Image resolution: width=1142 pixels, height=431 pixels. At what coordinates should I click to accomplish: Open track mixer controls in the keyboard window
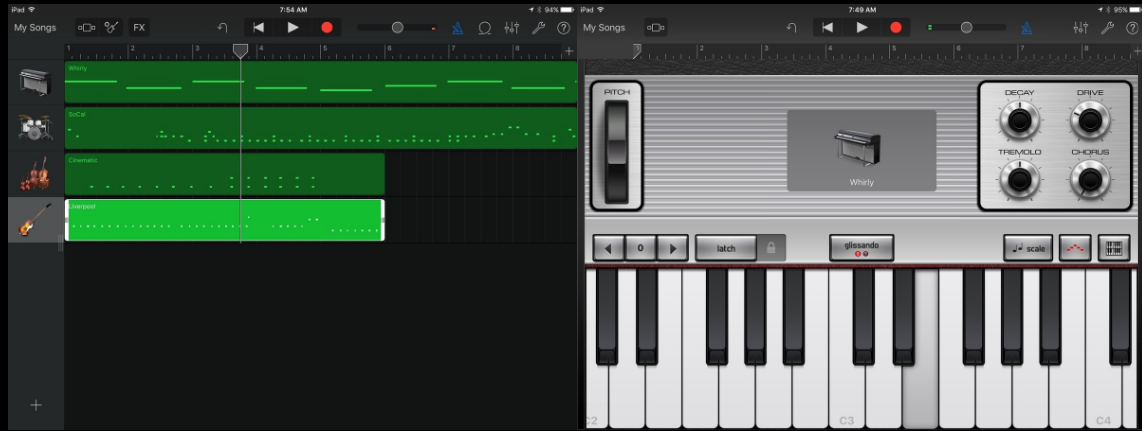[1081, 28]
